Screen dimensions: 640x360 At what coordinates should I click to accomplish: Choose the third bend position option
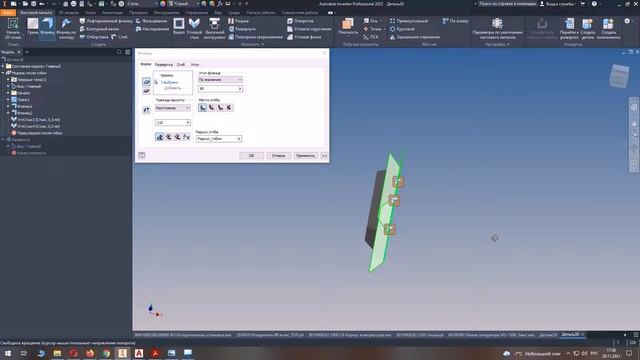click(220, 107)
